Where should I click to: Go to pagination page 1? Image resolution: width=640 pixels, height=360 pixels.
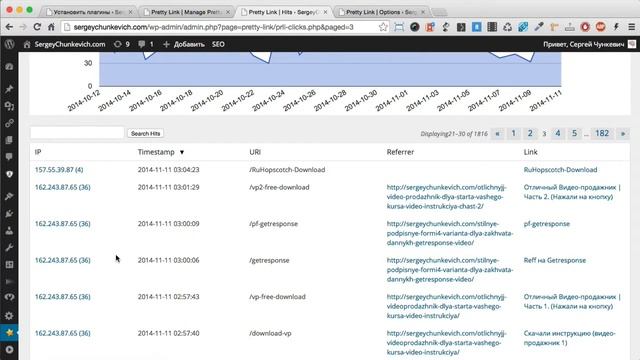click(513, 133)
